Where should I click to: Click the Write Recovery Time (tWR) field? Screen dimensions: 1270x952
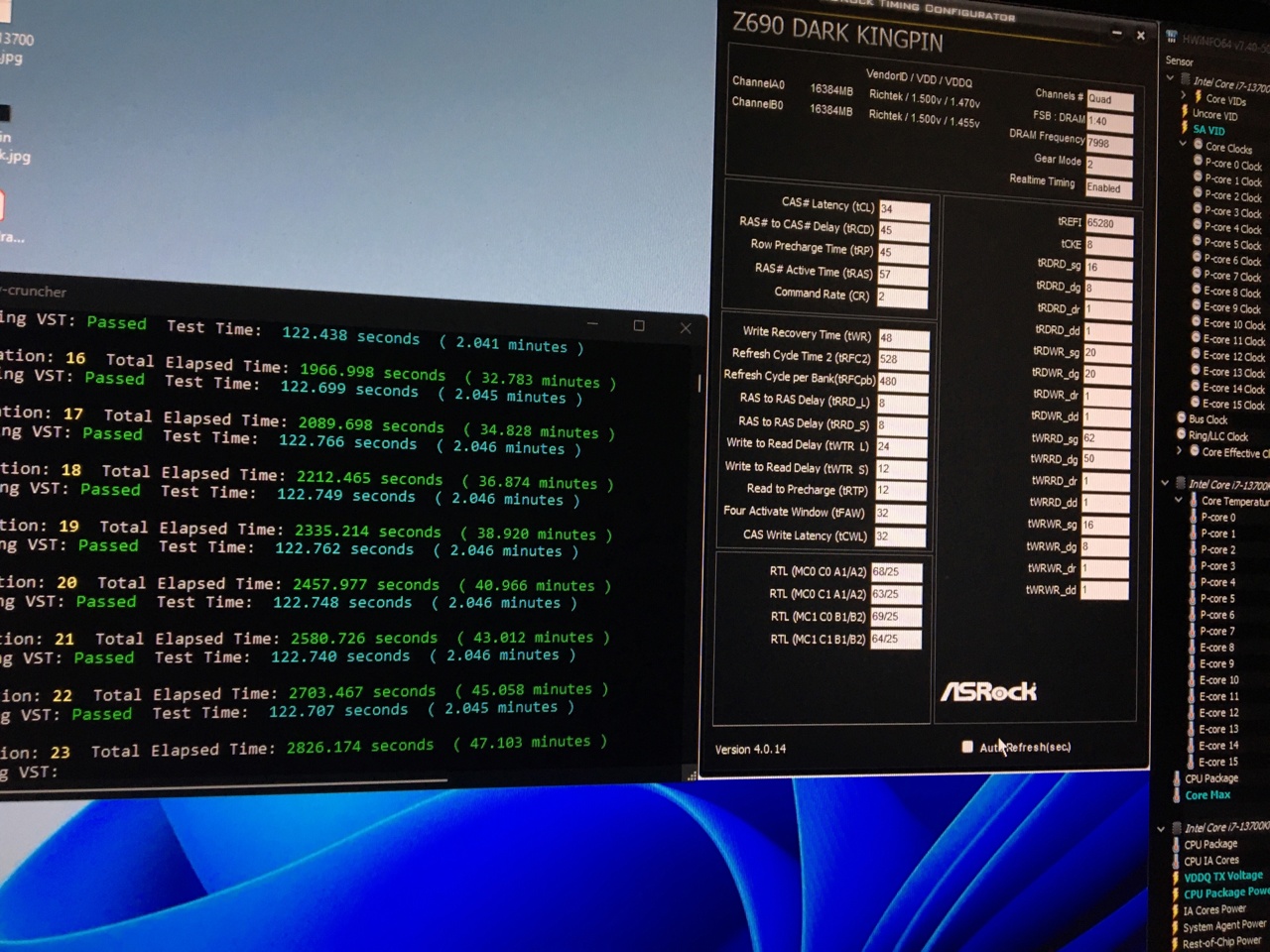click(903, 338)
